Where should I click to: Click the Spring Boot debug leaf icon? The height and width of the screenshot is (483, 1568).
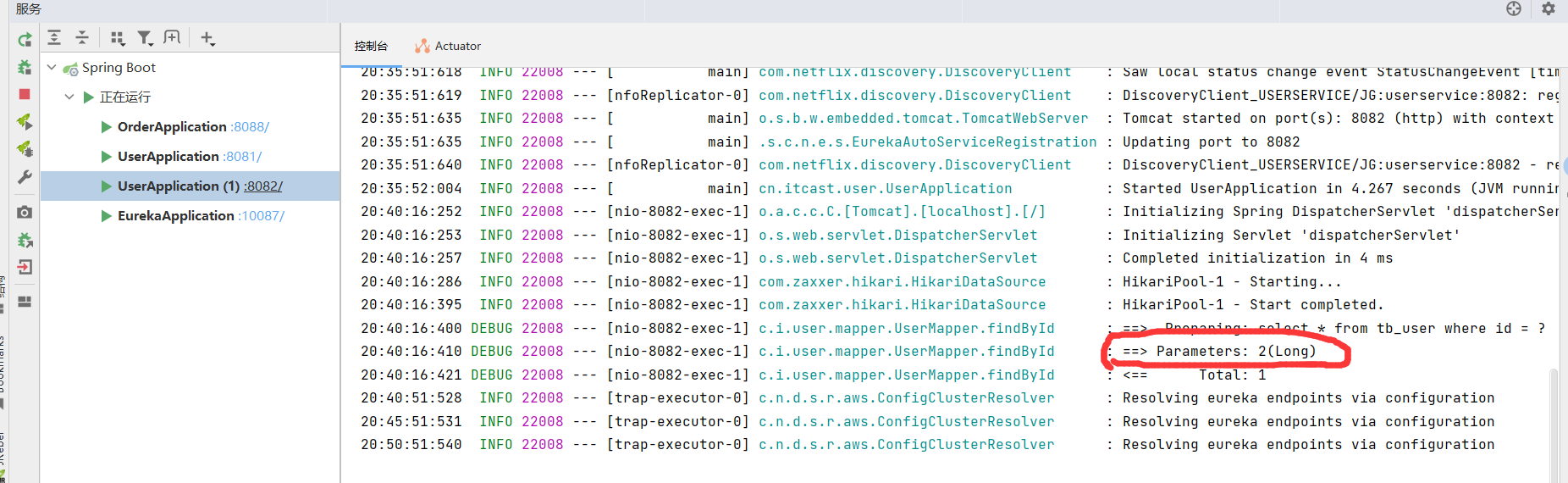tap(25, 149)
